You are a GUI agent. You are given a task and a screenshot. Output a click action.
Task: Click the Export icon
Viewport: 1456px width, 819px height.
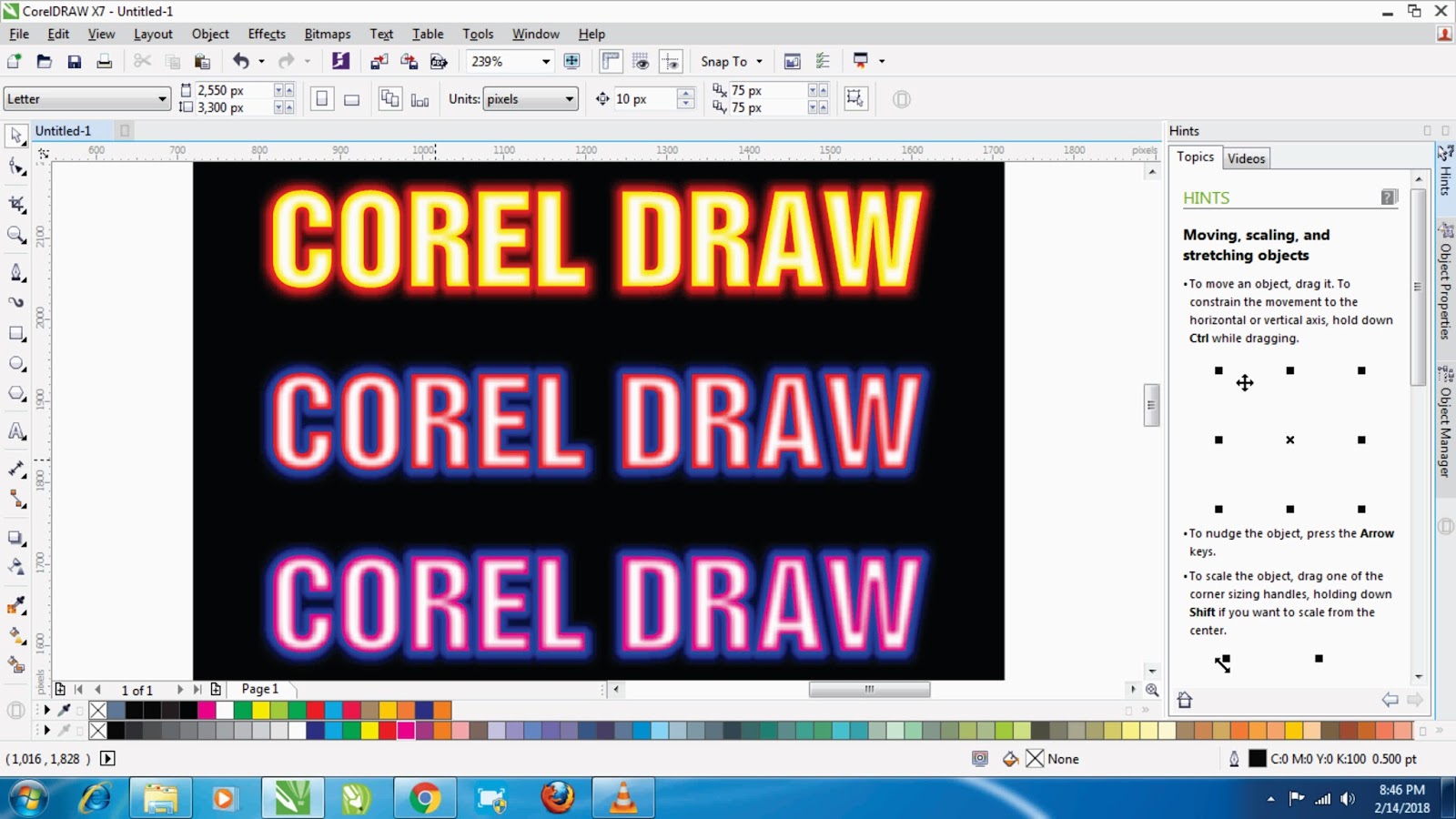[x=409, y=61]
